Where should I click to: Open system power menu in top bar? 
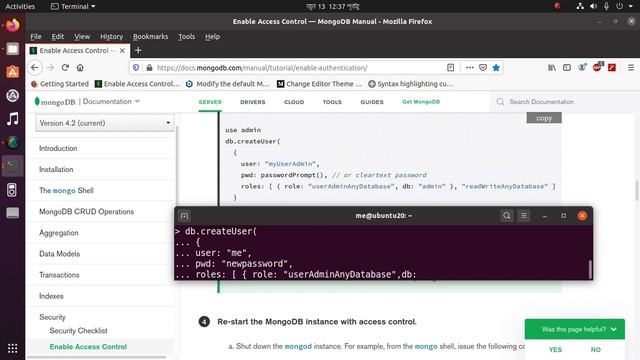pyautogui.click(x=623, y=6)
